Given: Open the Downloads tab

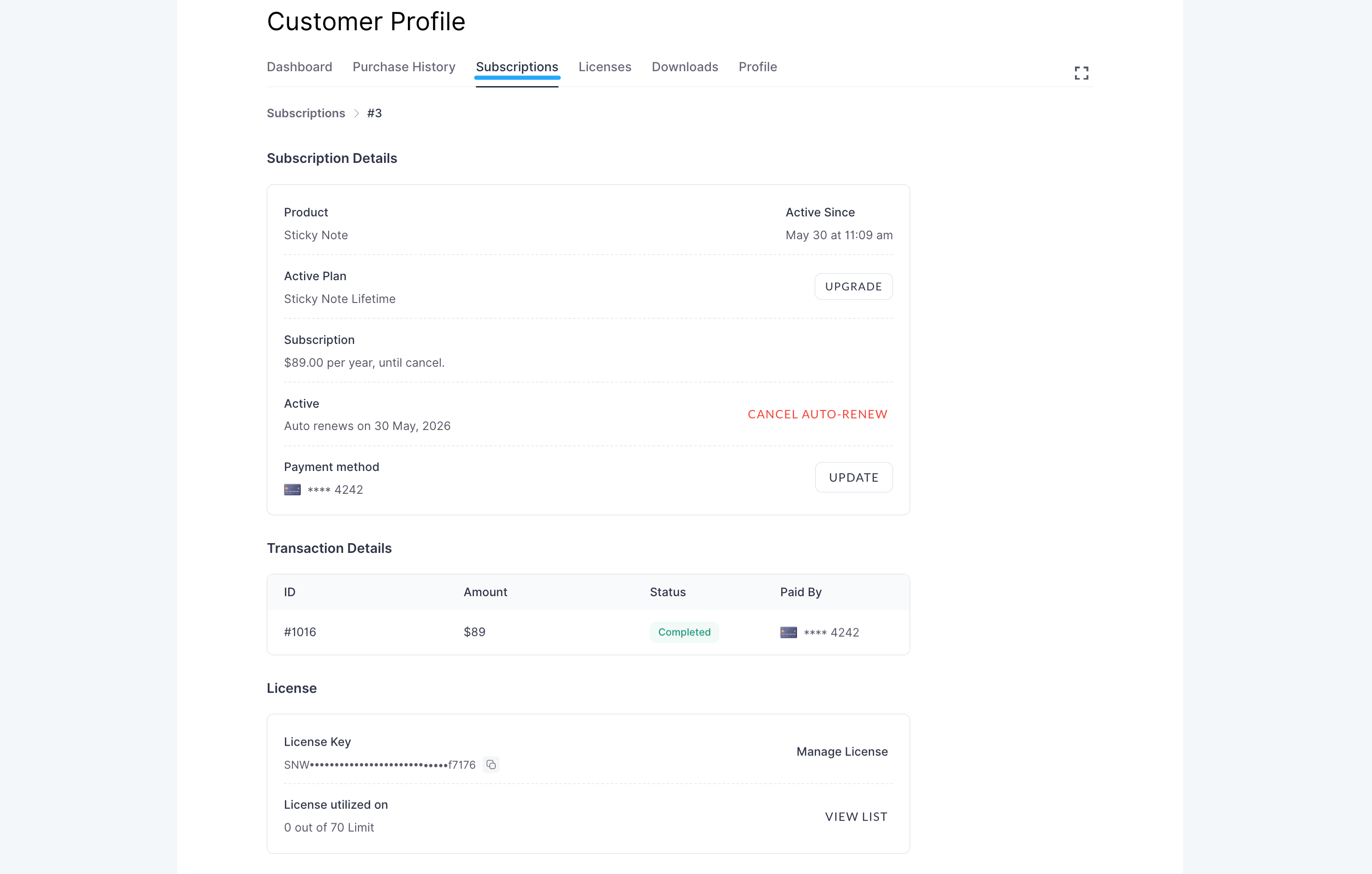Looking at the screenshot, I should tap(685, 67).
